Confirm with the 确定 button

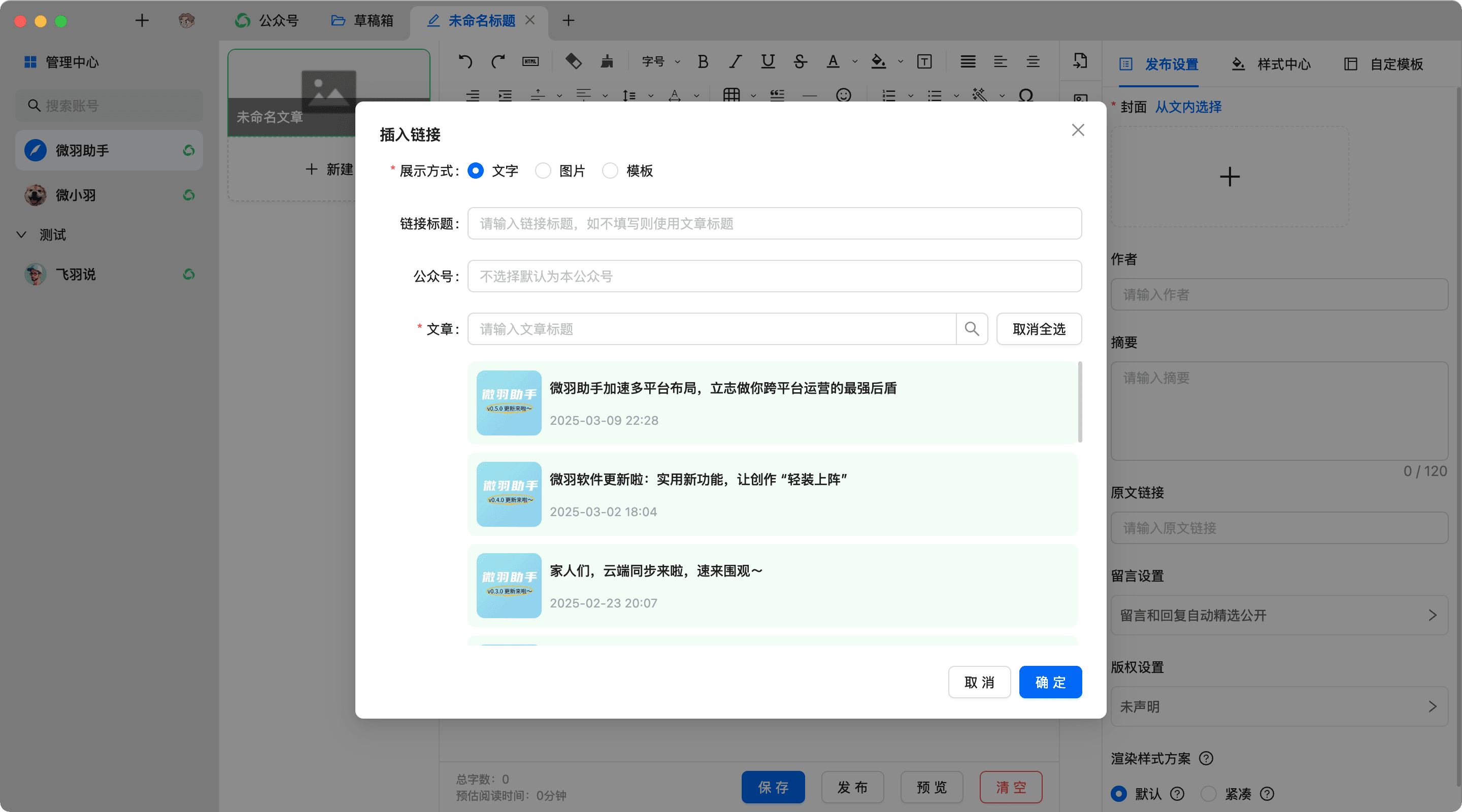click(1050, 682)
